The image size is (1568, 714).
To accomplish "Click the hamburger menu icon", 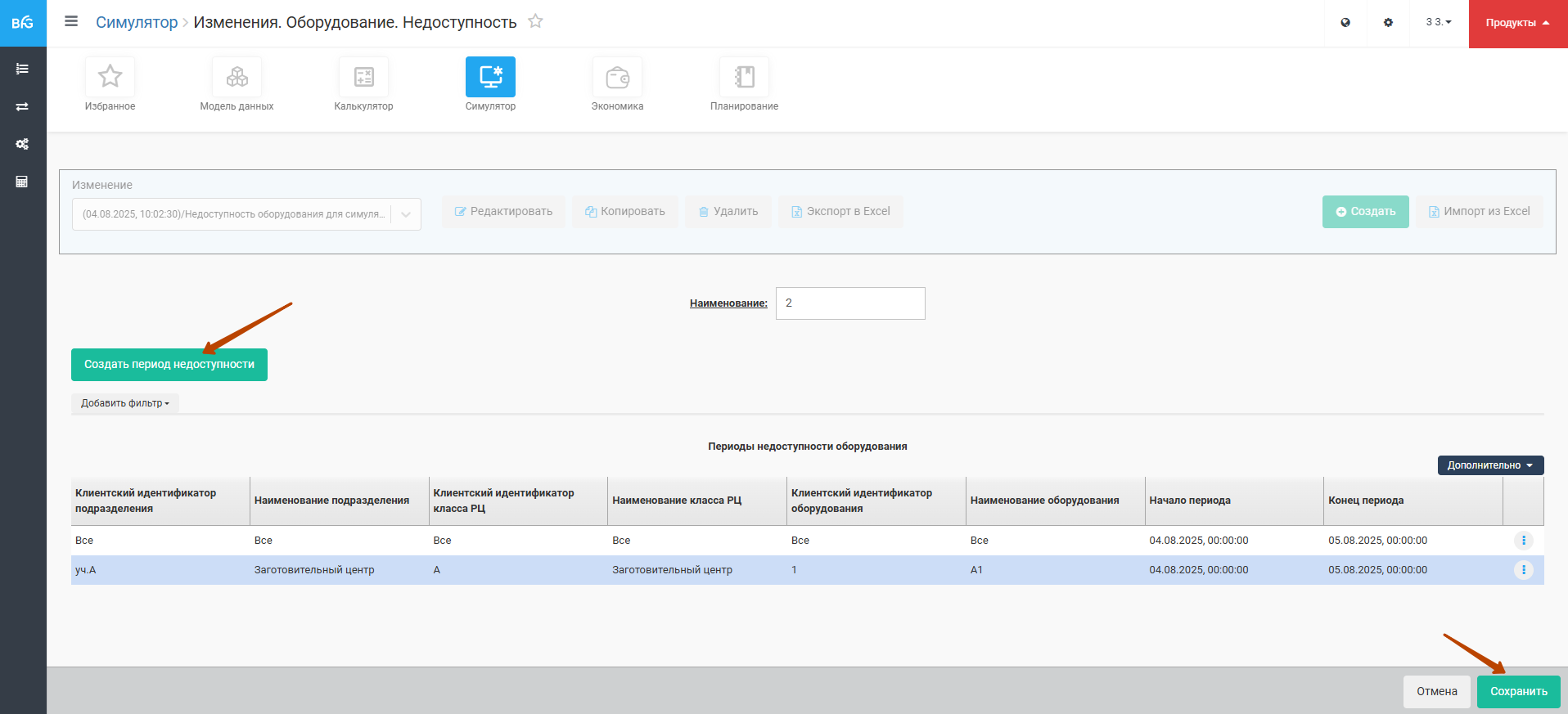I will 71,21.
